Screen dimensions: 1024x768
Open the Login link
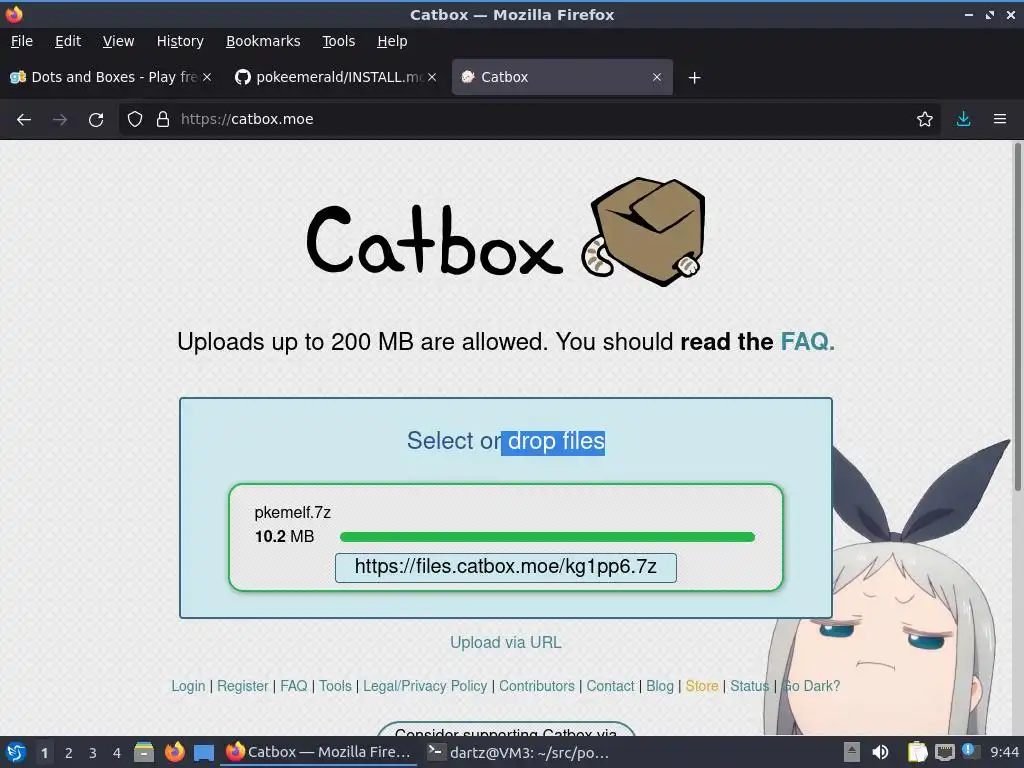(x=188, y=686)
